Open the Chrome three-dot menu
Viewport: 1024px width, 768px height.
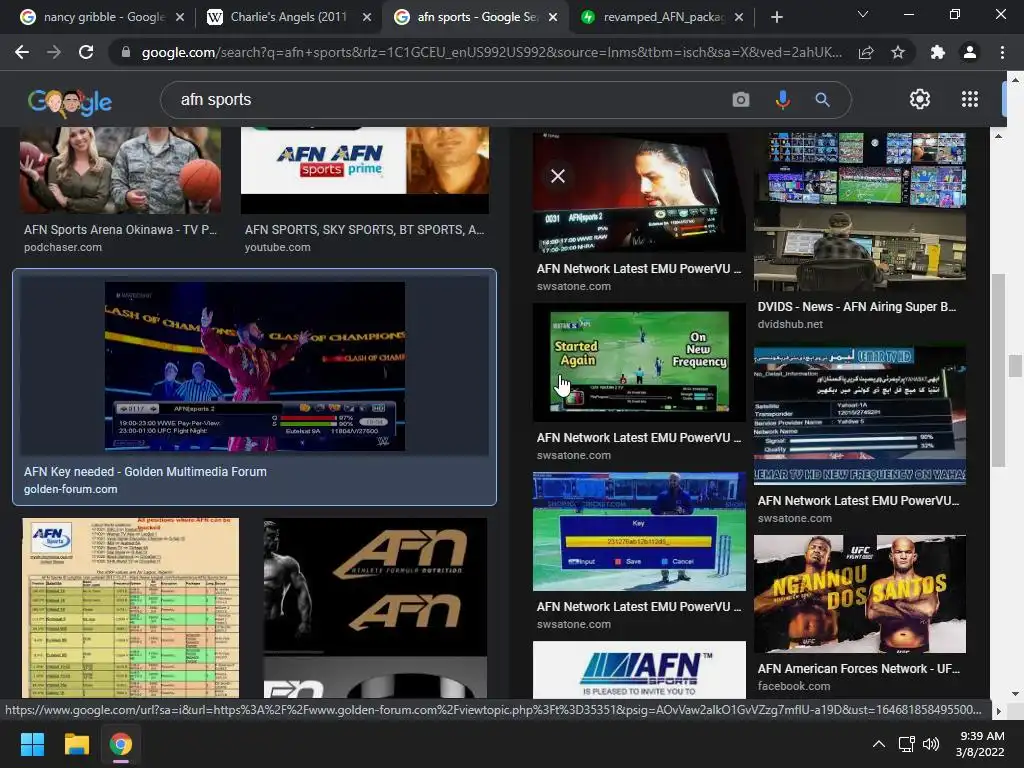pyautogui.click(x=1002, y=52)
